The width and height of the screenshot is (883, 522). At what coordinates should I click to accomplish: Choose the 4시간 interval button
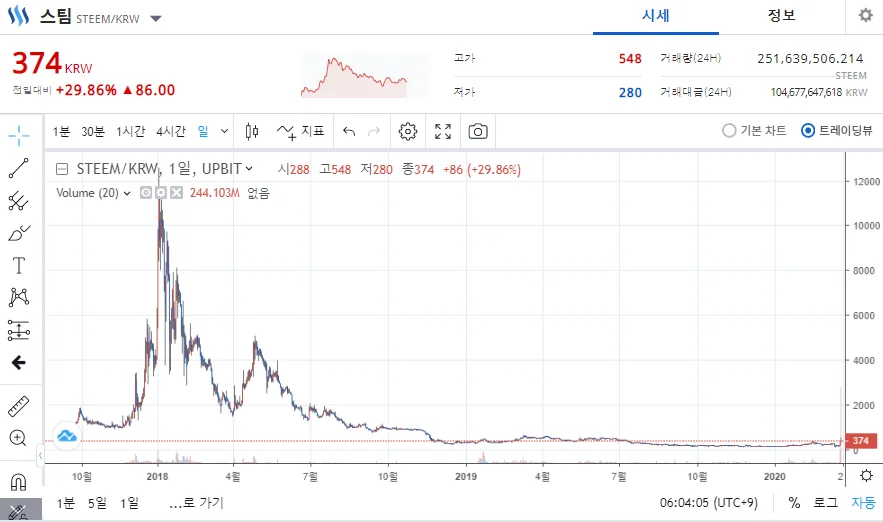[x=171, y=131]
